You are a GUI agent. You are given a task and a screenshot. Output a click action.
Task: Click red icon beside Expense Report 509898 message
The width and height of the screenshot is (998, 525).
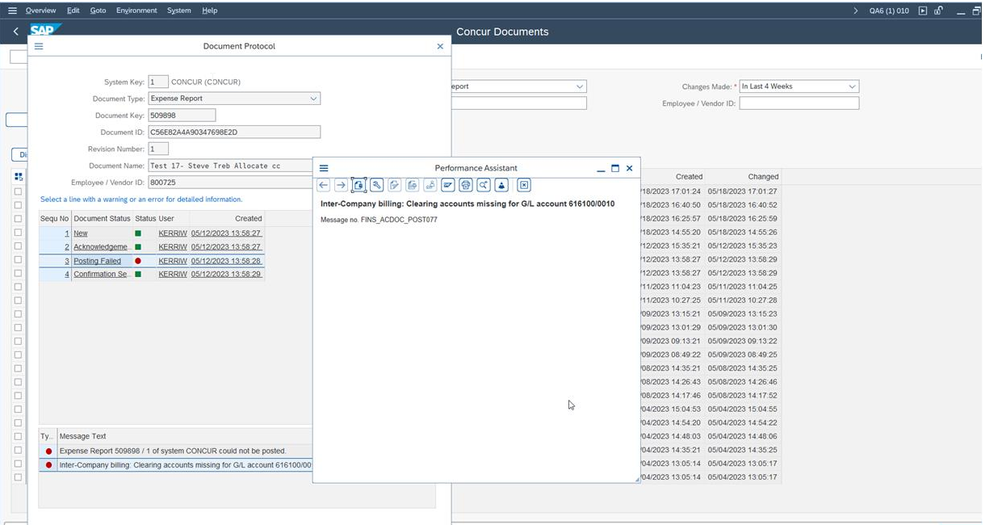[x=48, y=451]
